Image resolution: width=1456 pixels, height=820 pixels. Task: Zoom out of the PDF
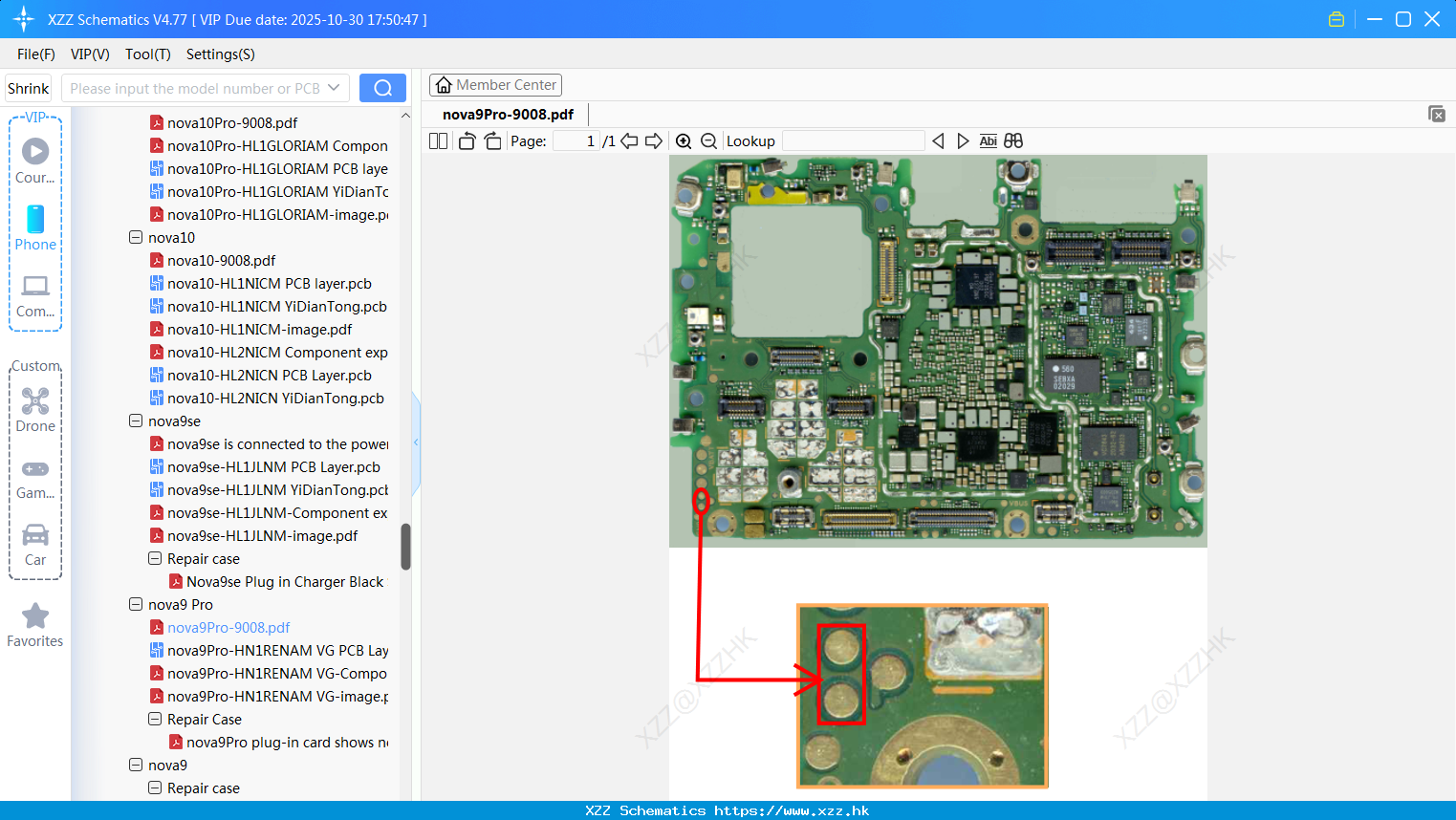pyautogui.click(x=708, y=141)
